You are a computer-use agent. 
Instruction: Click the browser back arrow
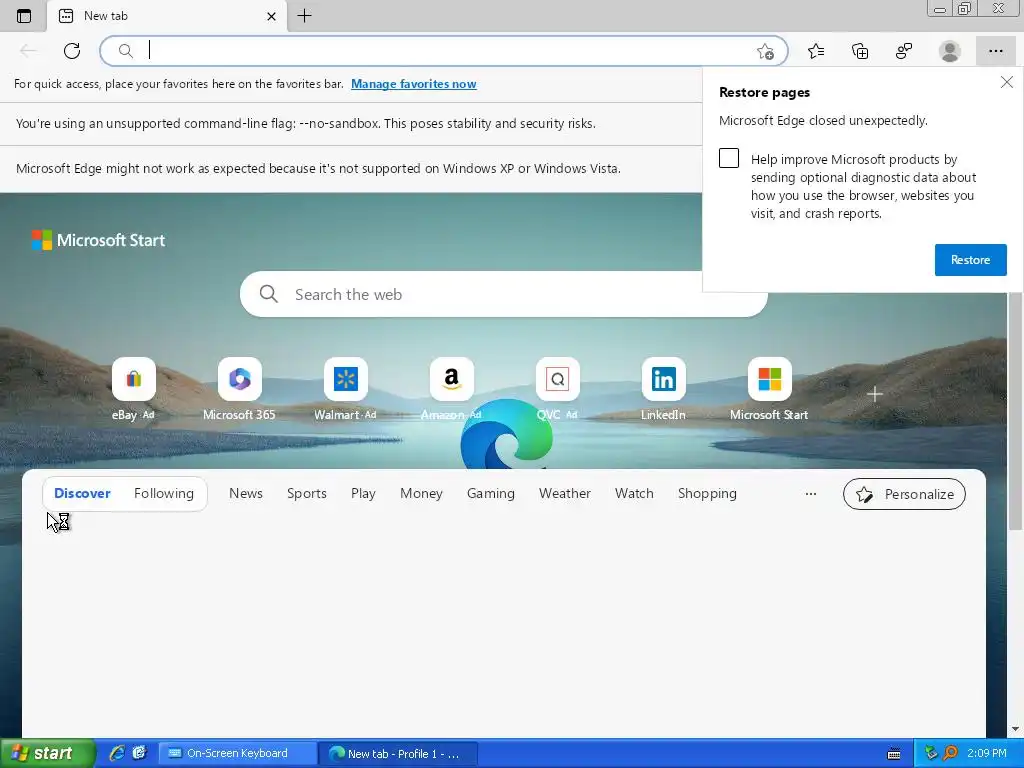point(28,50)
